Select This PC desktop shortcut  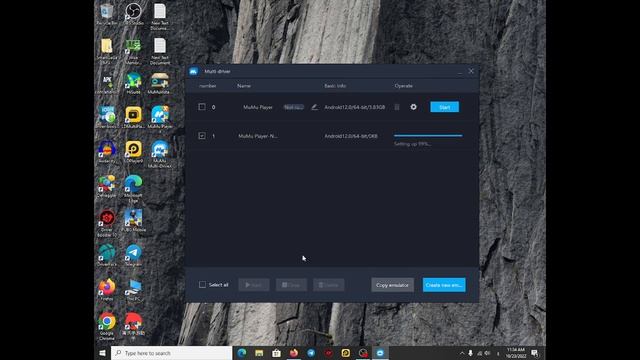click(133, 289)
